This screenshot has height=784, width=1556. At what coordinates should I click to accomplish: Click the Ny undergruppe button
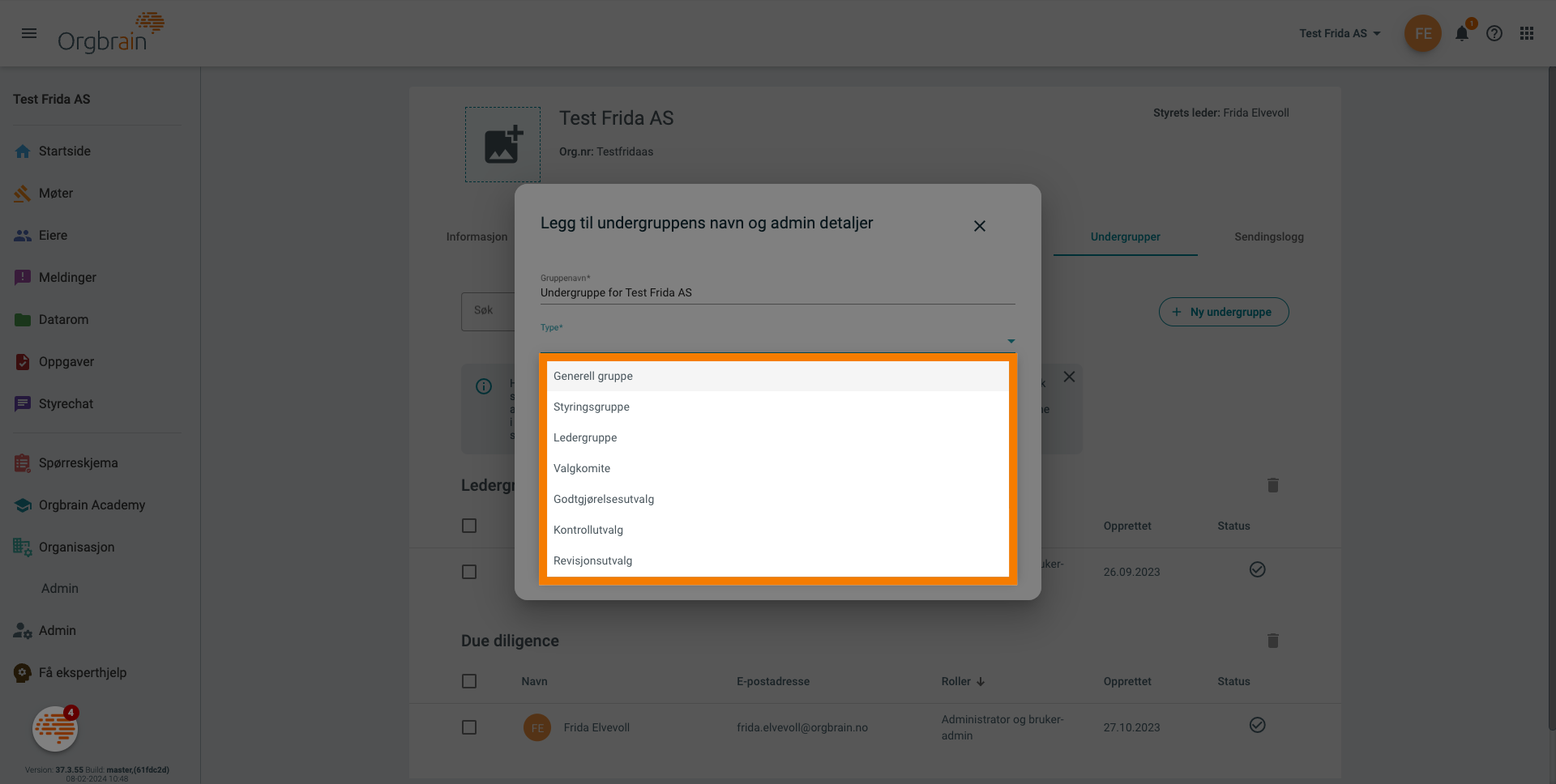[x=1223, y=312]
